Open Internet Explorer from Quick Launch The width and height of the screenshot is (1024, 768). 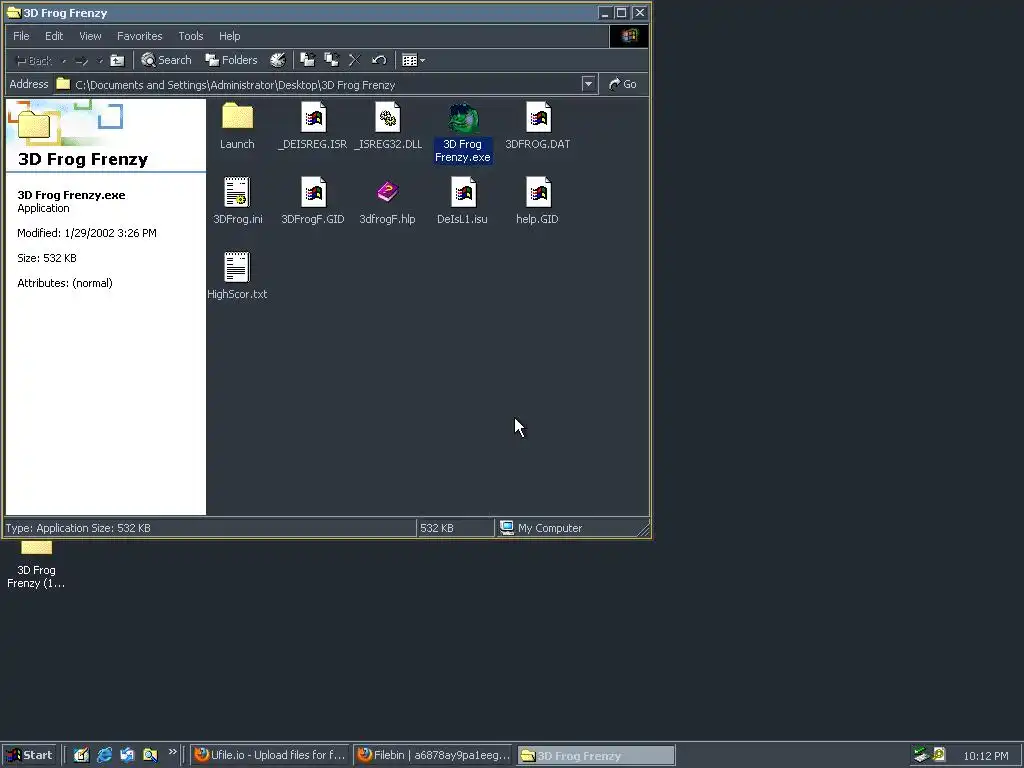coord(104,755)
